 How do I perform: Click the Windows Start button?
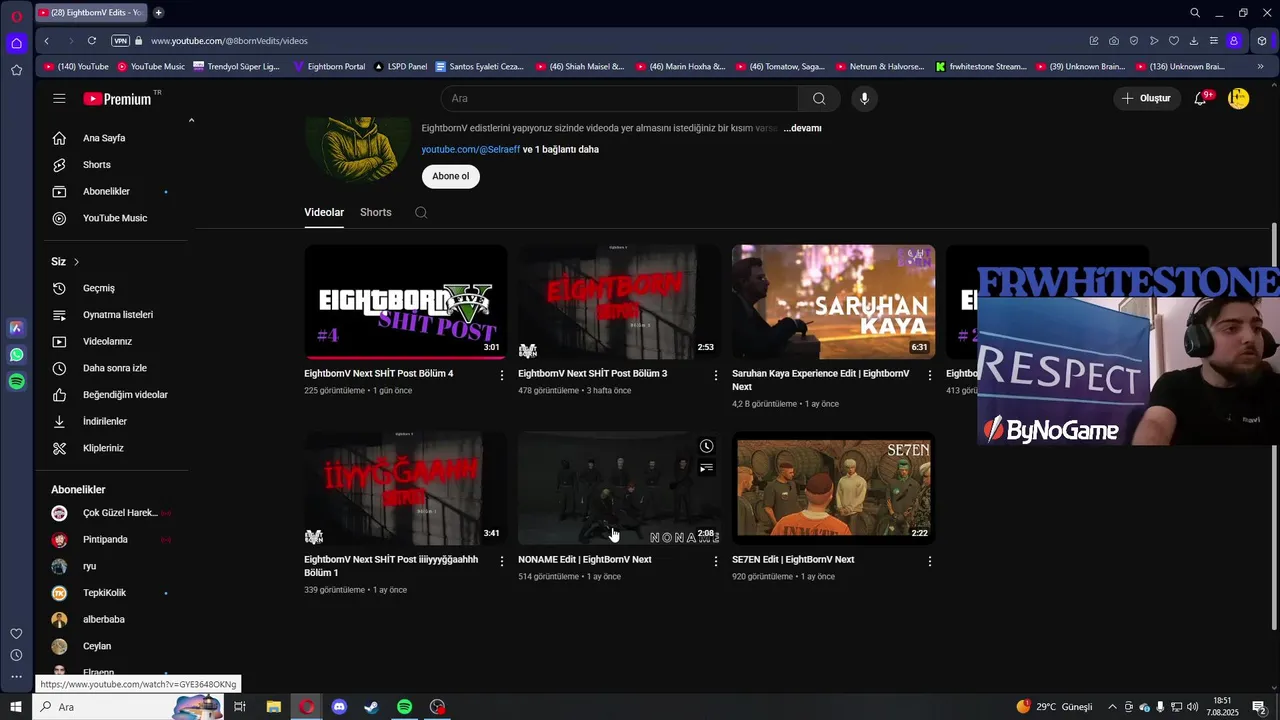16,707
